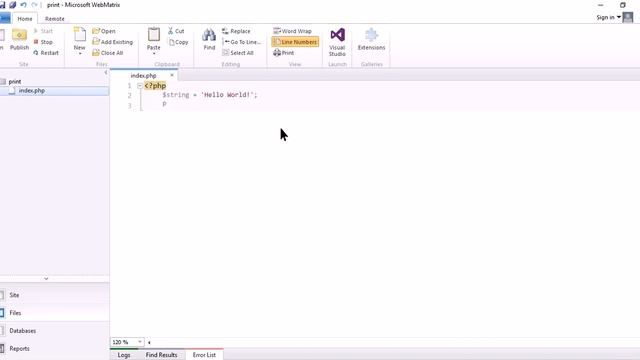Show the Logs panel tab
The width and height of the screenshot is (640, 360).
[124, 355]
